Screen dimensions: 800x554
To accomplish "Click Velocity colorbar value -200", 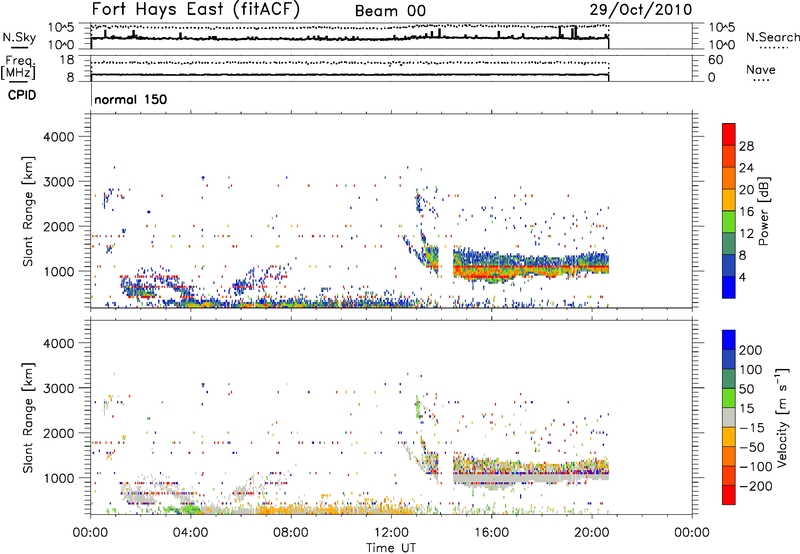I will click(756, 486).
